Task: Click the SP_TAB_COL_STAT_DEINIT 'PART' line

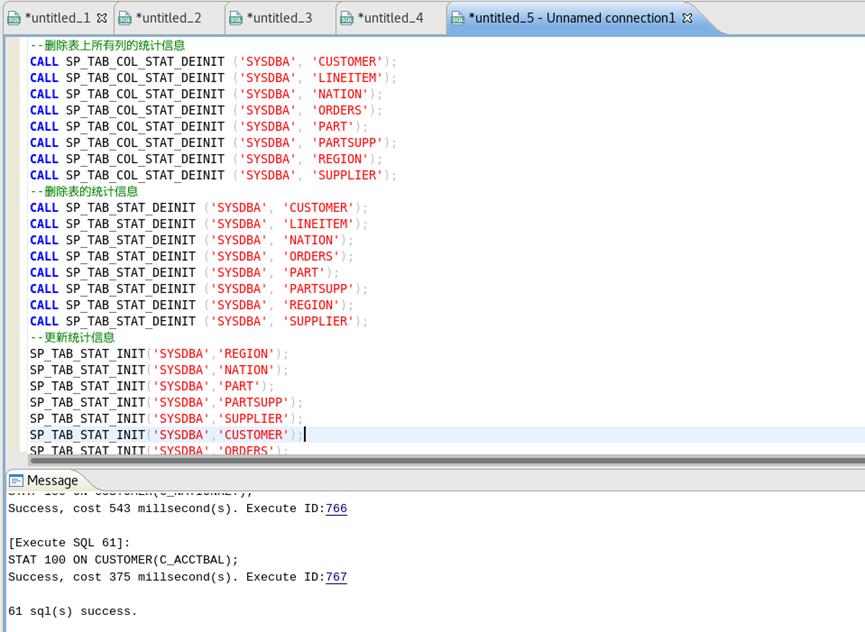Action: [x=199, y=127]
